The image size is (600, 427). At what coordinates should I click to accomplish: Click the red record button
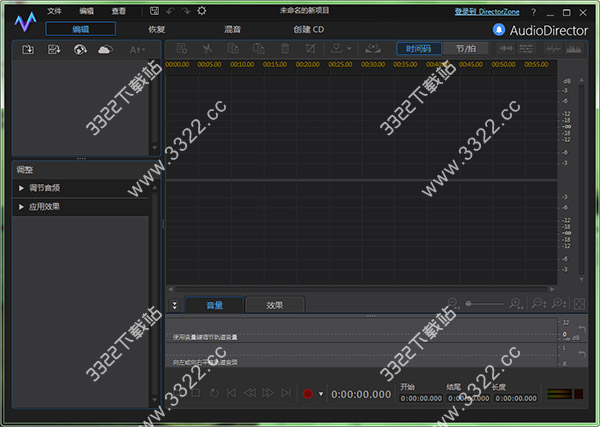pos(308,394)
